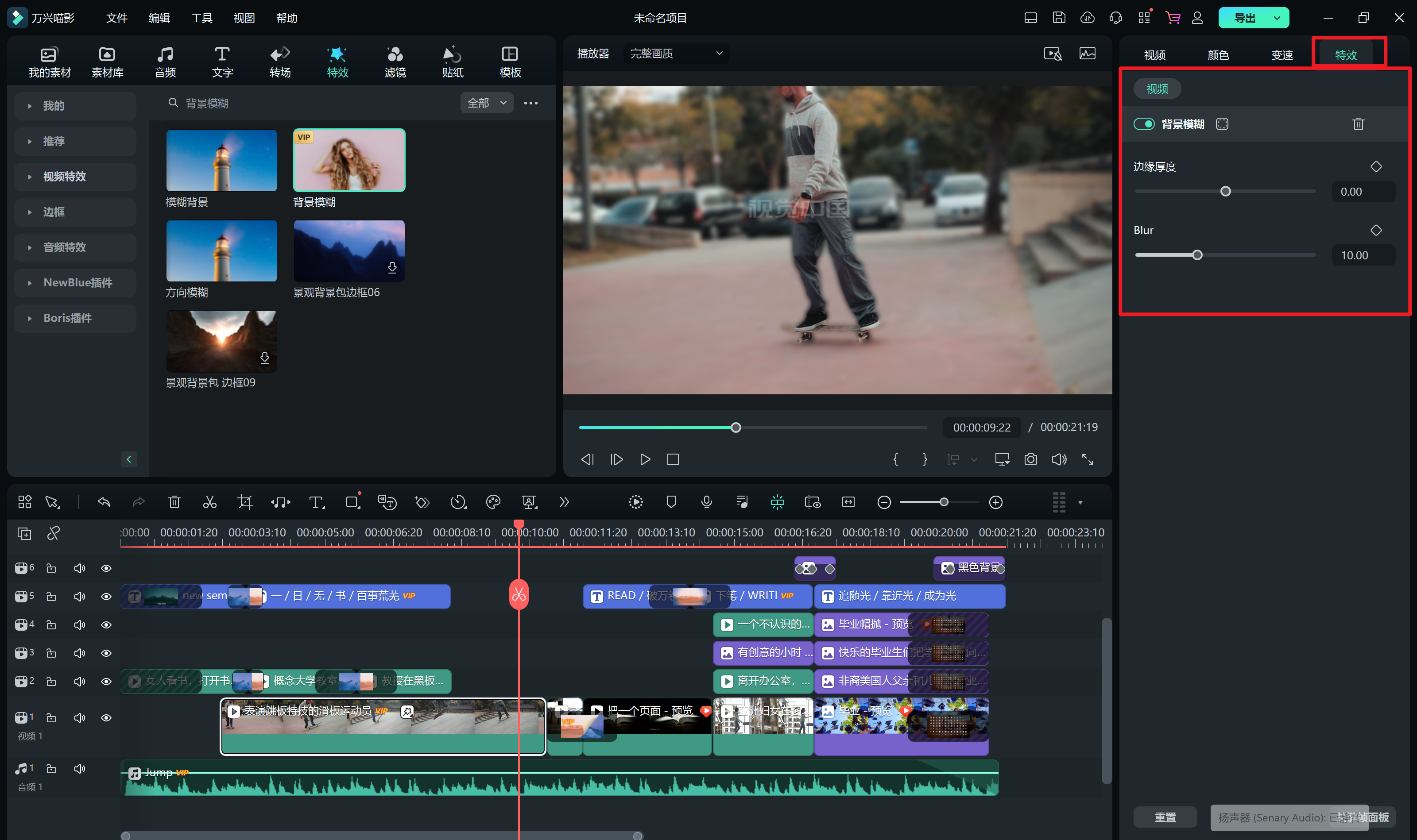Image resolution: width=1417 pixels, height=840 pixels.
Task: Click the color palette icon in timeline toolbar
Action: coord(493,502)
